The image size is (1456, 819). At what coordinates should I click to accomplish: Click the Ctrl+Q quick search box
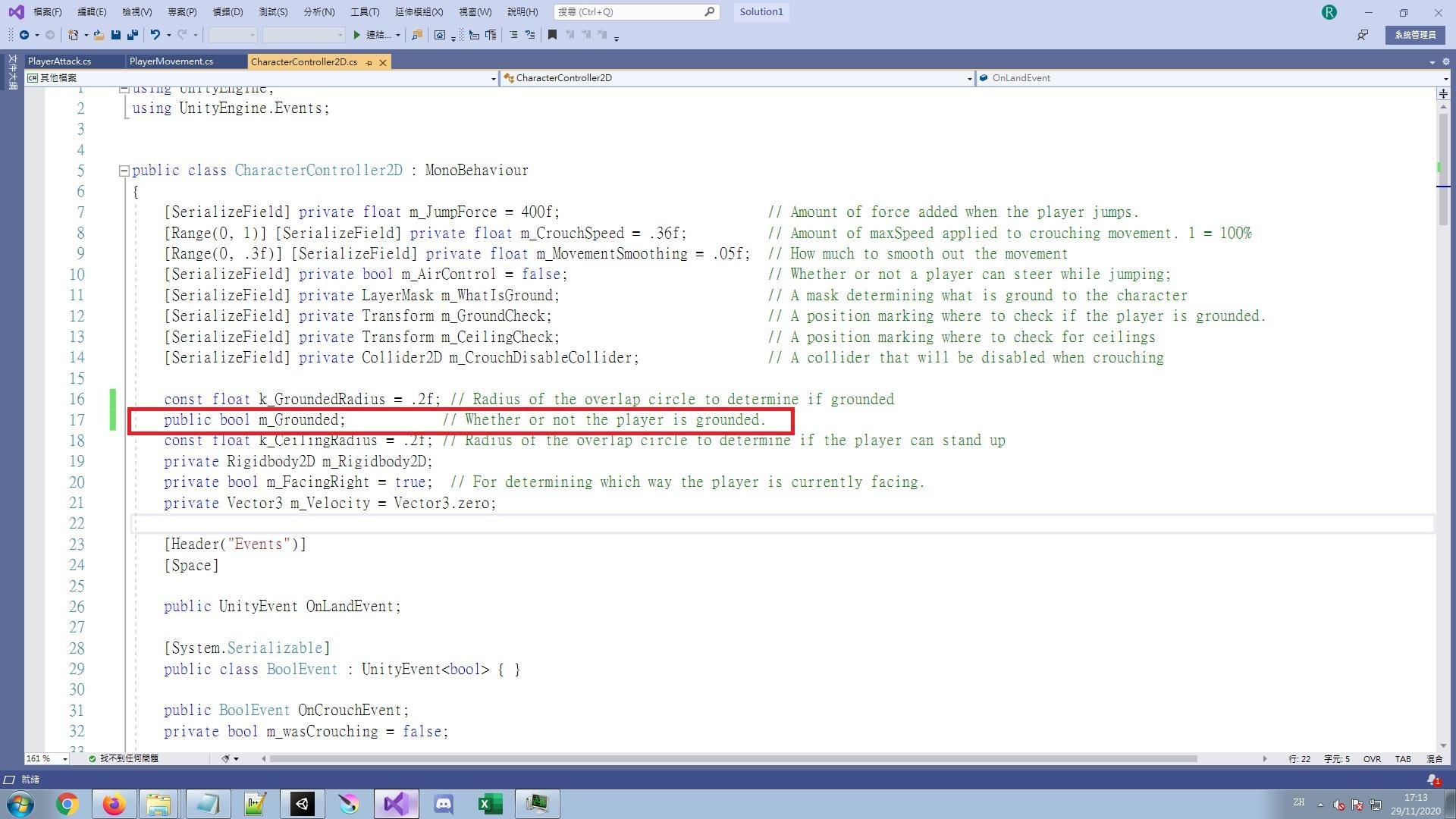point(629,11)
